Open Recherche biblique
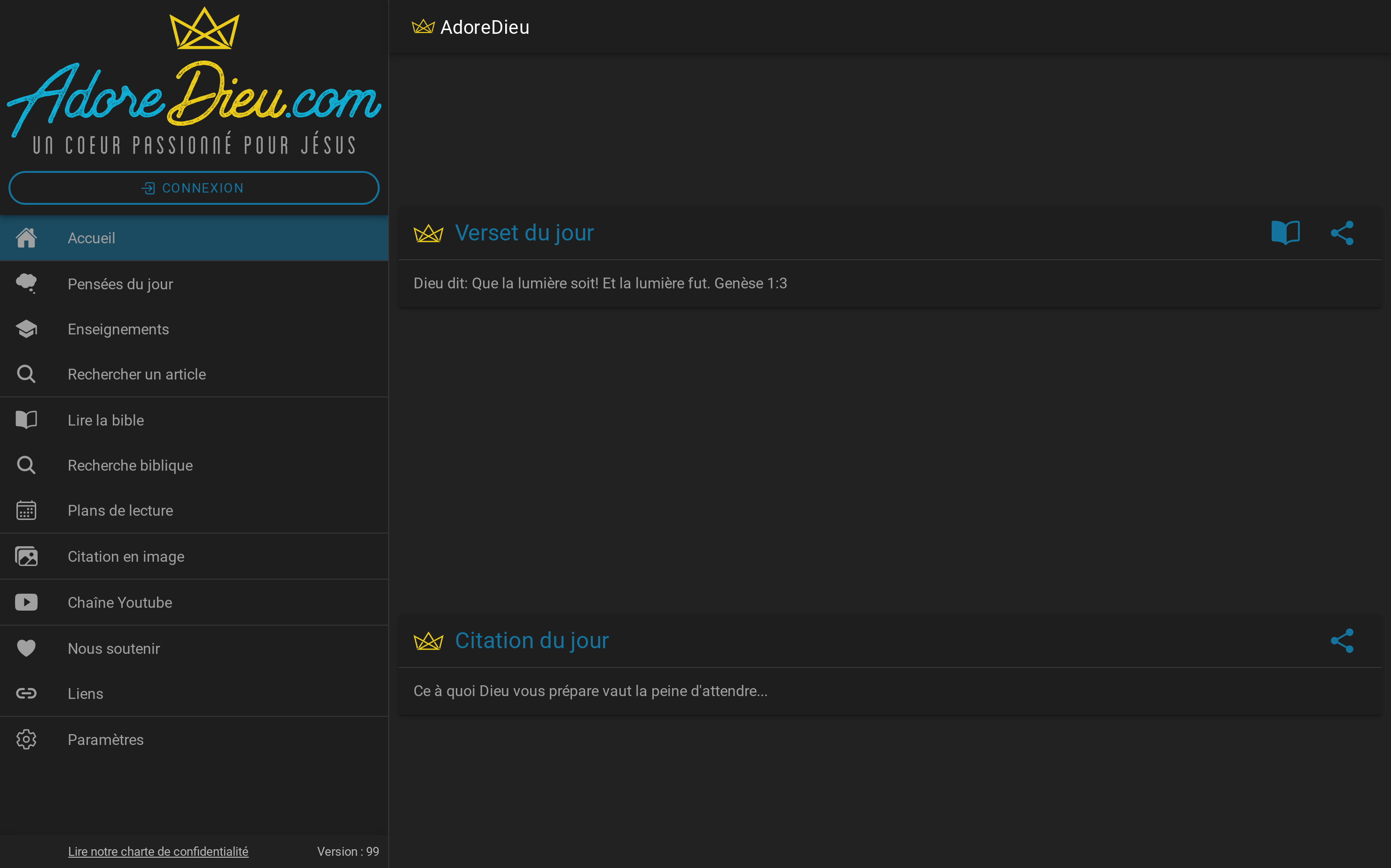 tap(130, 465)
